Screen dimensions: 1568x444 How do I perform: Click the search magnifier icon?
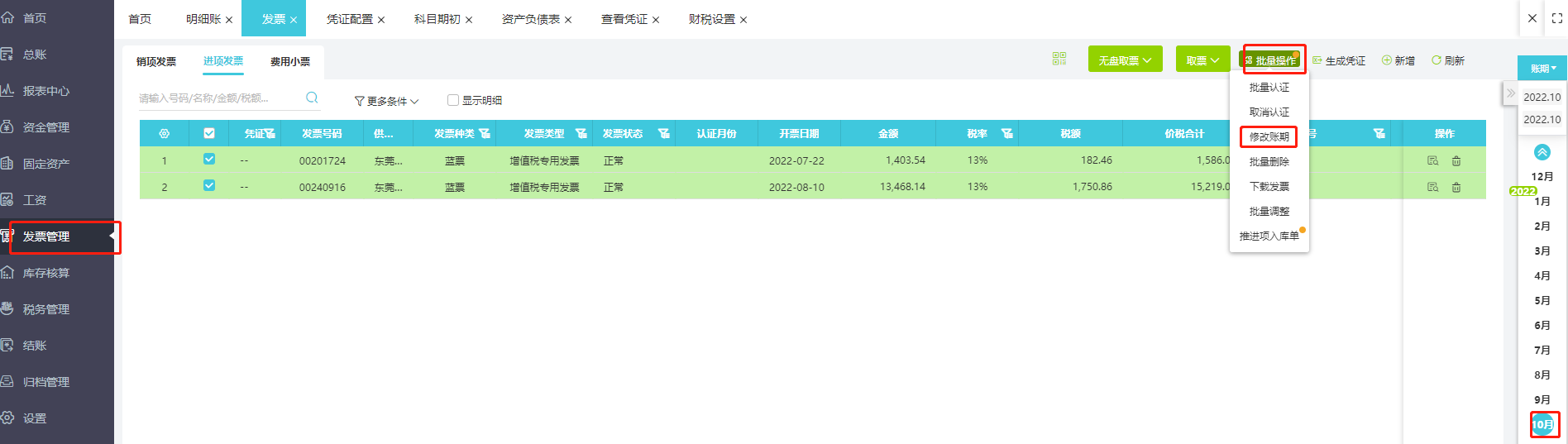tap(312, 98)
